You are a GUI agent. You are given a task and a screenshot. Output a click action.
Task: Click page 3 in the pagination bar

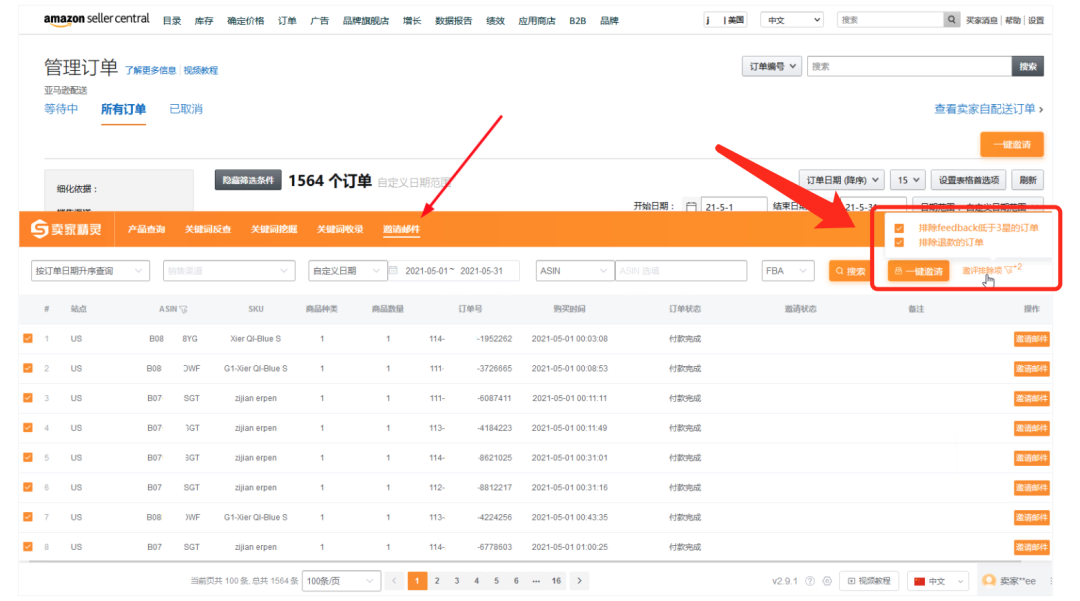[455, 580]
